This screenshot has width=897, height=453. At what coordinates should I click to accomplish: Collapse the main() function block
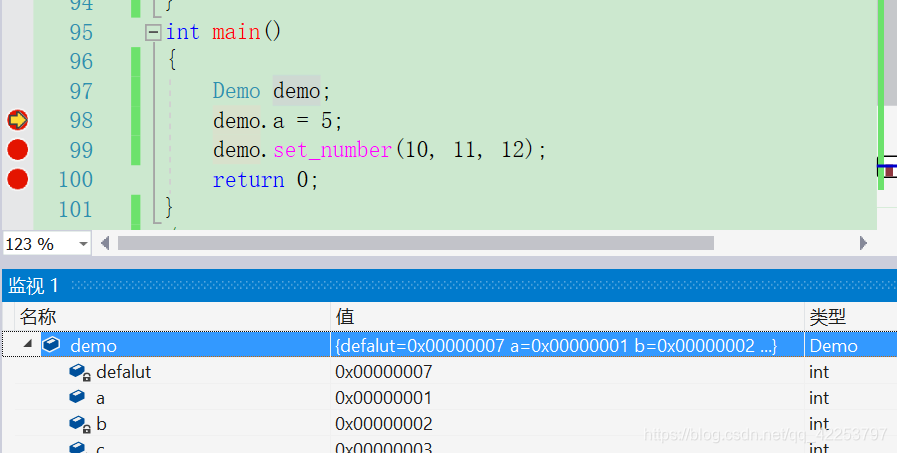tap(153, 33)
